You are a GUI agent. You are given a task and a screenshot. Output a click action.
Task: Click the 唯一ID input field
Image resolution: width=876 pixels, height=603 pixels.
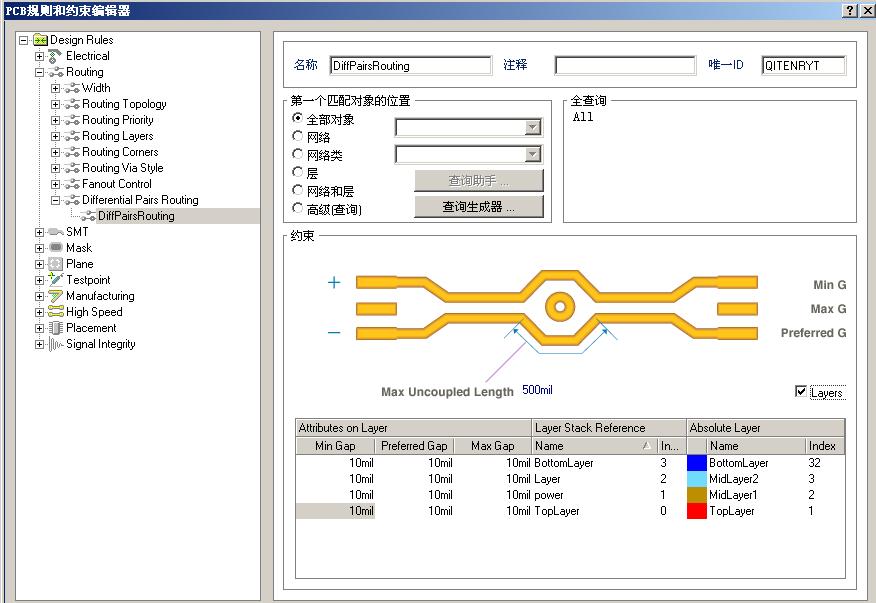[803, 65]
